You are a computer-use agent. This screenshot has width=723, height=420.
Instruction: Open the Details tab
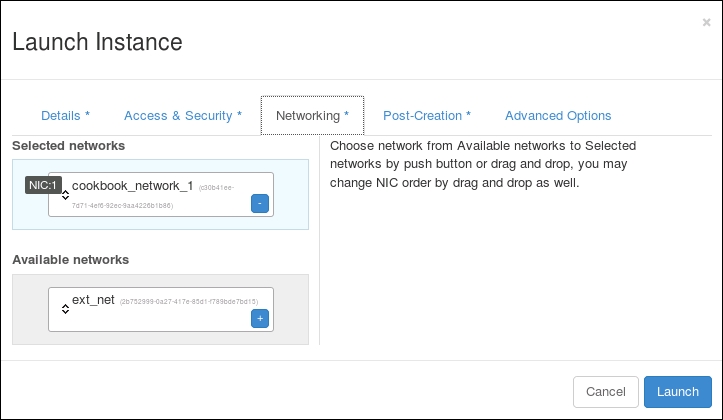point(65,116)
